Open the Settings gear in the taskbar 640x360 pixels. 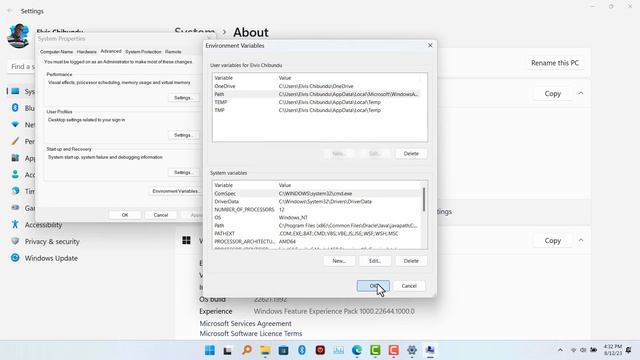point(412,350)
